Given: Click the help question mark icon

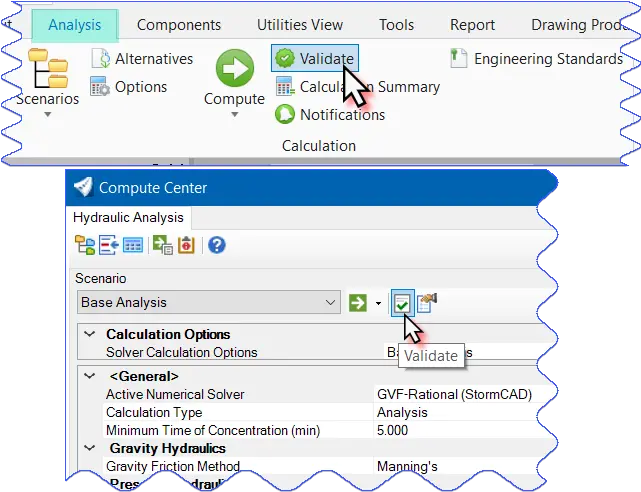Looking at the screenshot, I should pos(216,245).
